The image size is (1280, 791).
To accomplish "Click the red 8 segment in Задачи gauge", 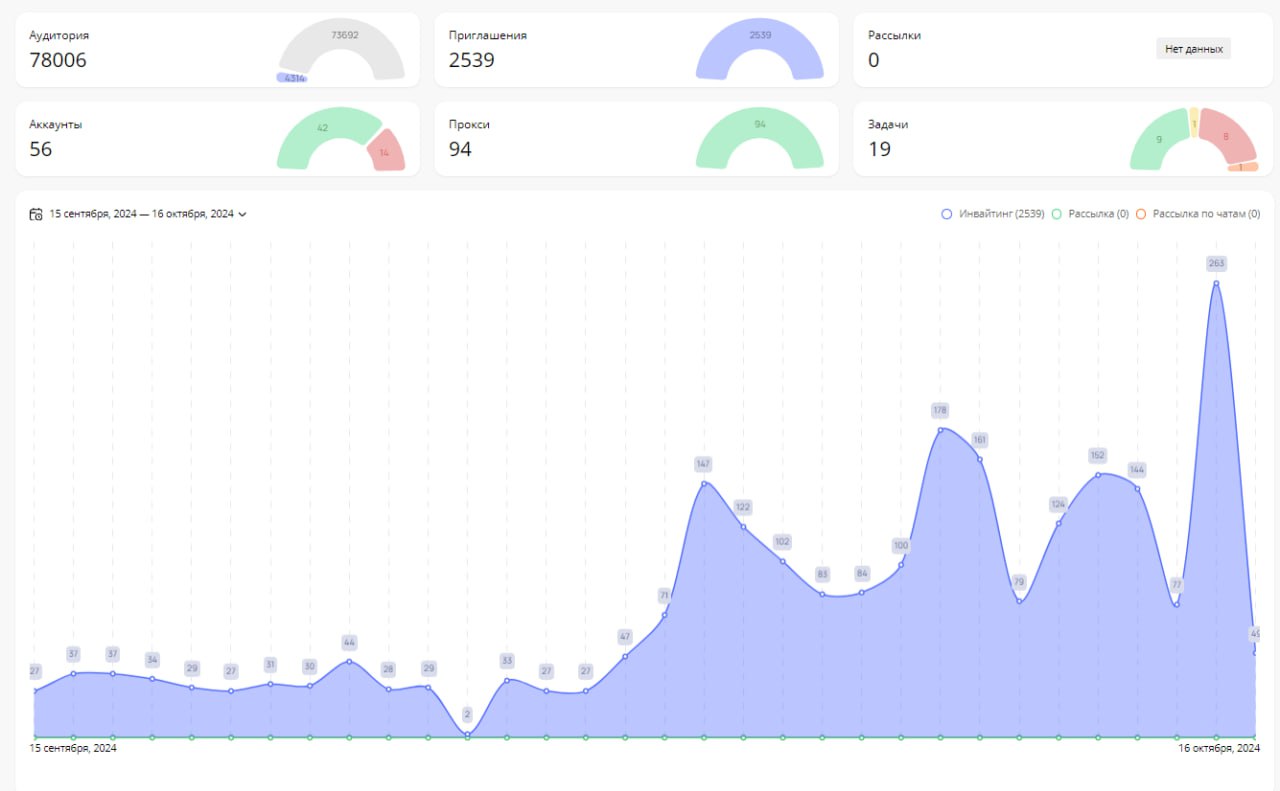I will point(1228,137).
